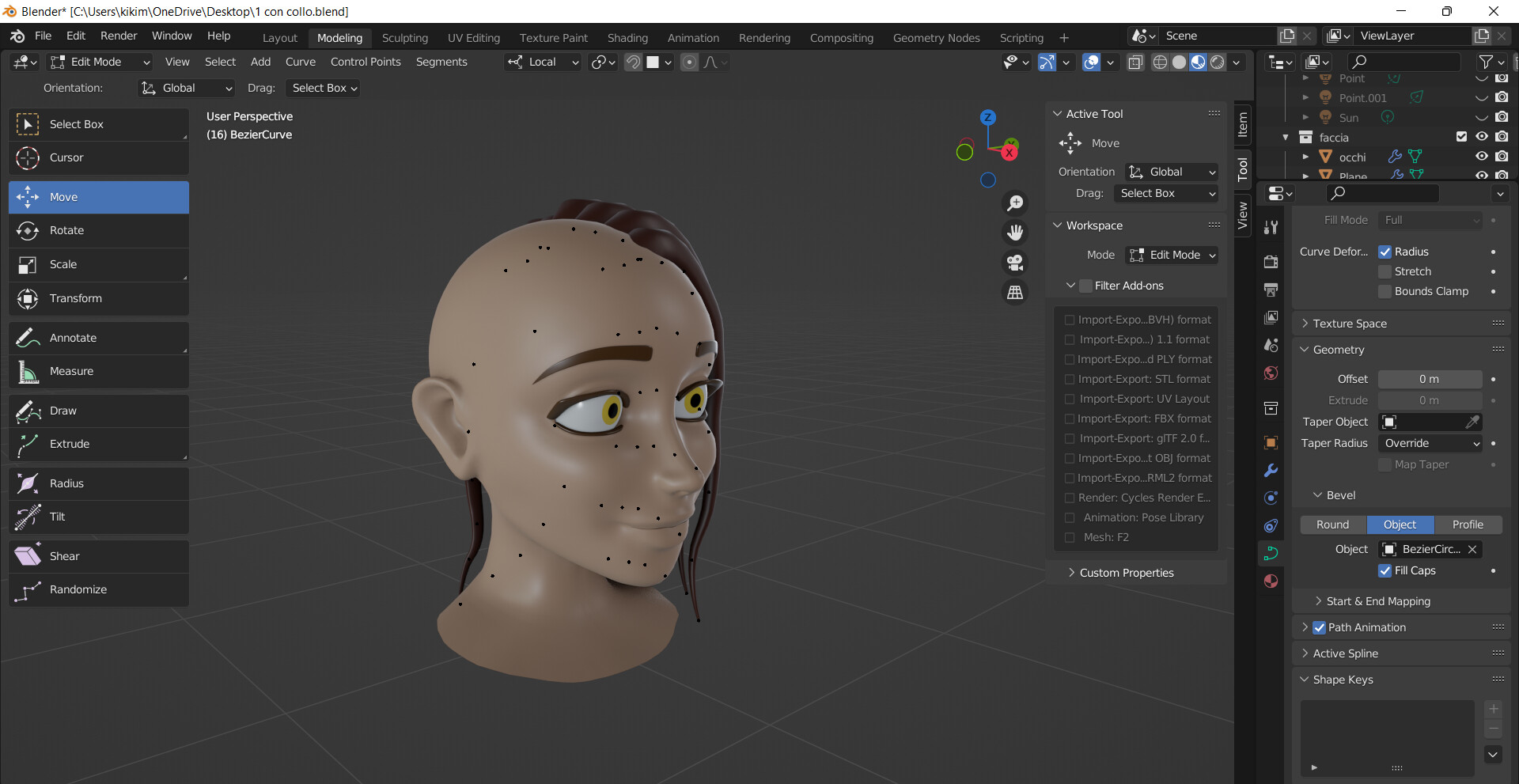Open the Taper Radius Override dropdown
1519x784 pixels.
(1430, 443)
